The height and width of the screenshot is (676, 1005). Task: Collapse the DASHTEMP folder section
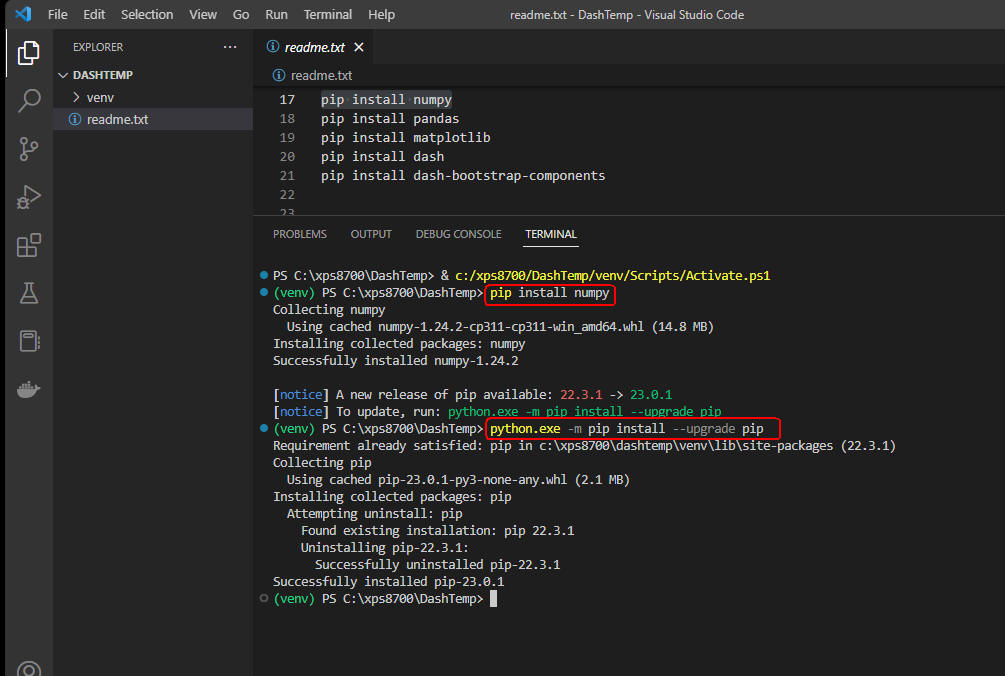point(63,75)
